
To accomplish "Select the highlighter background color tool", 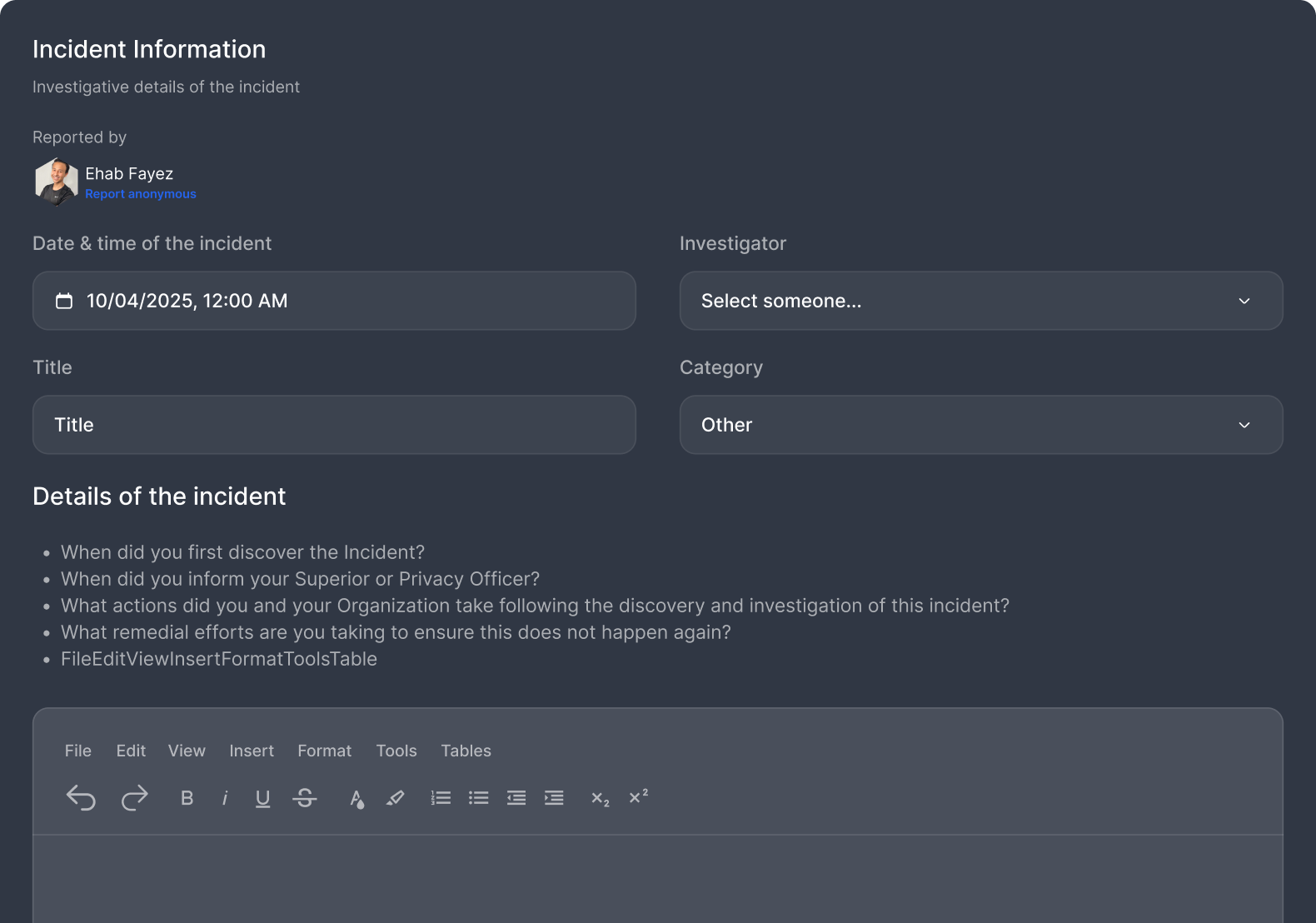I will click(x=395, y=798).
